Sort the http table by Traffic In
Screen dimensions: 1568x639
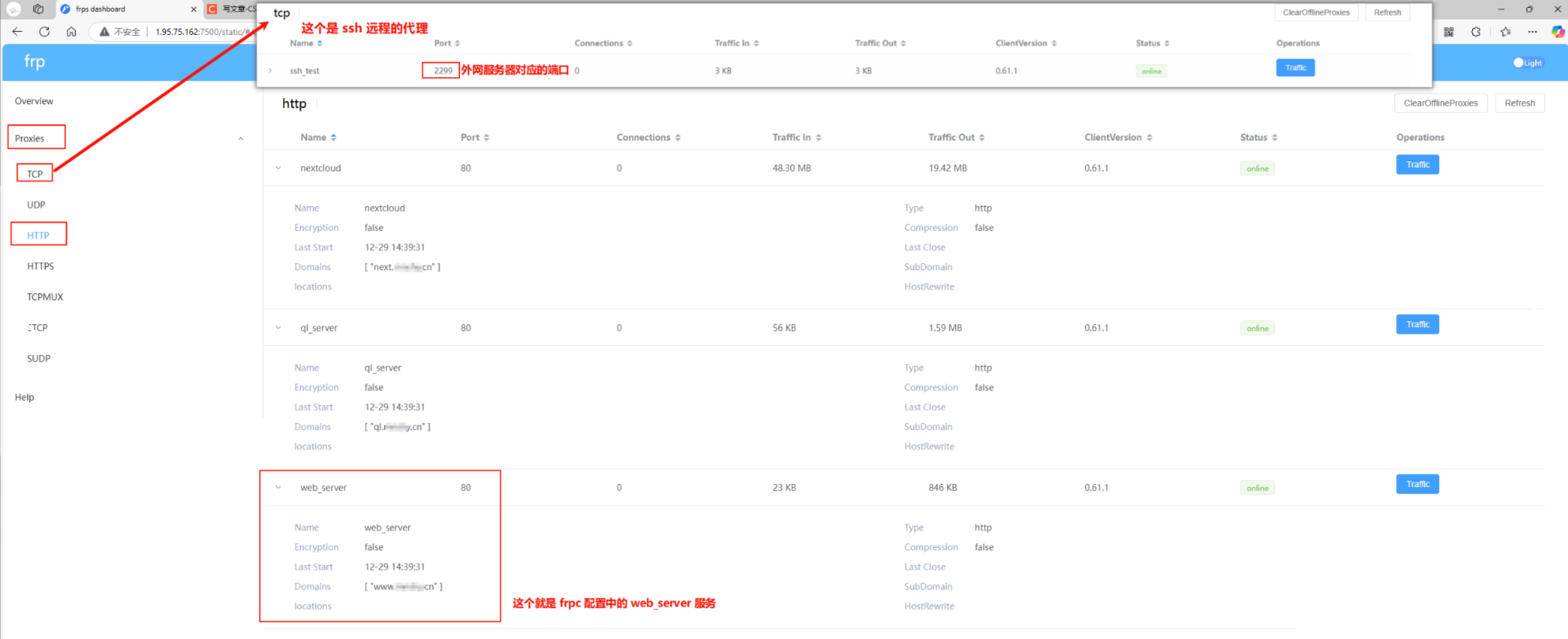pos(796,137)
